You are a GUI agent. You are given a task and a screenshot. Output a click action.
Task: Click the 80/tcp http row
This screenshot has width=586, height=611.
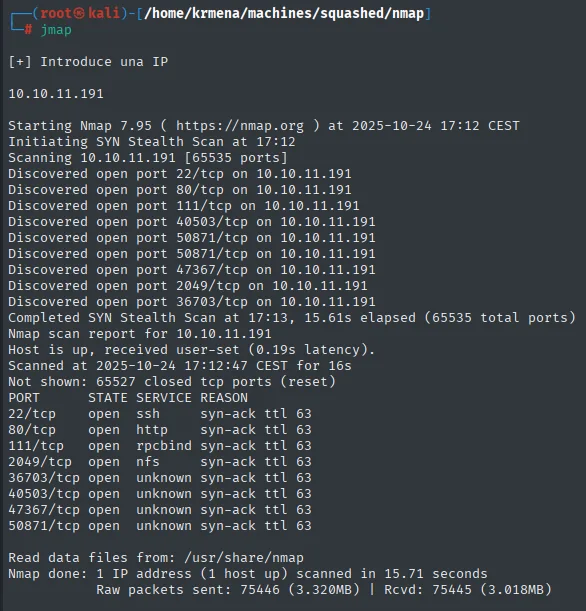pos(160,429)
